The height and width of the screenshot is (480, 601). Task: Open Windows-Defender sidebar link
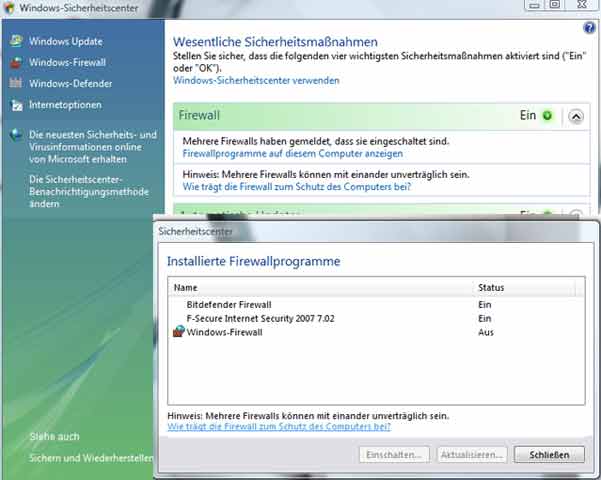pos(71,83)
